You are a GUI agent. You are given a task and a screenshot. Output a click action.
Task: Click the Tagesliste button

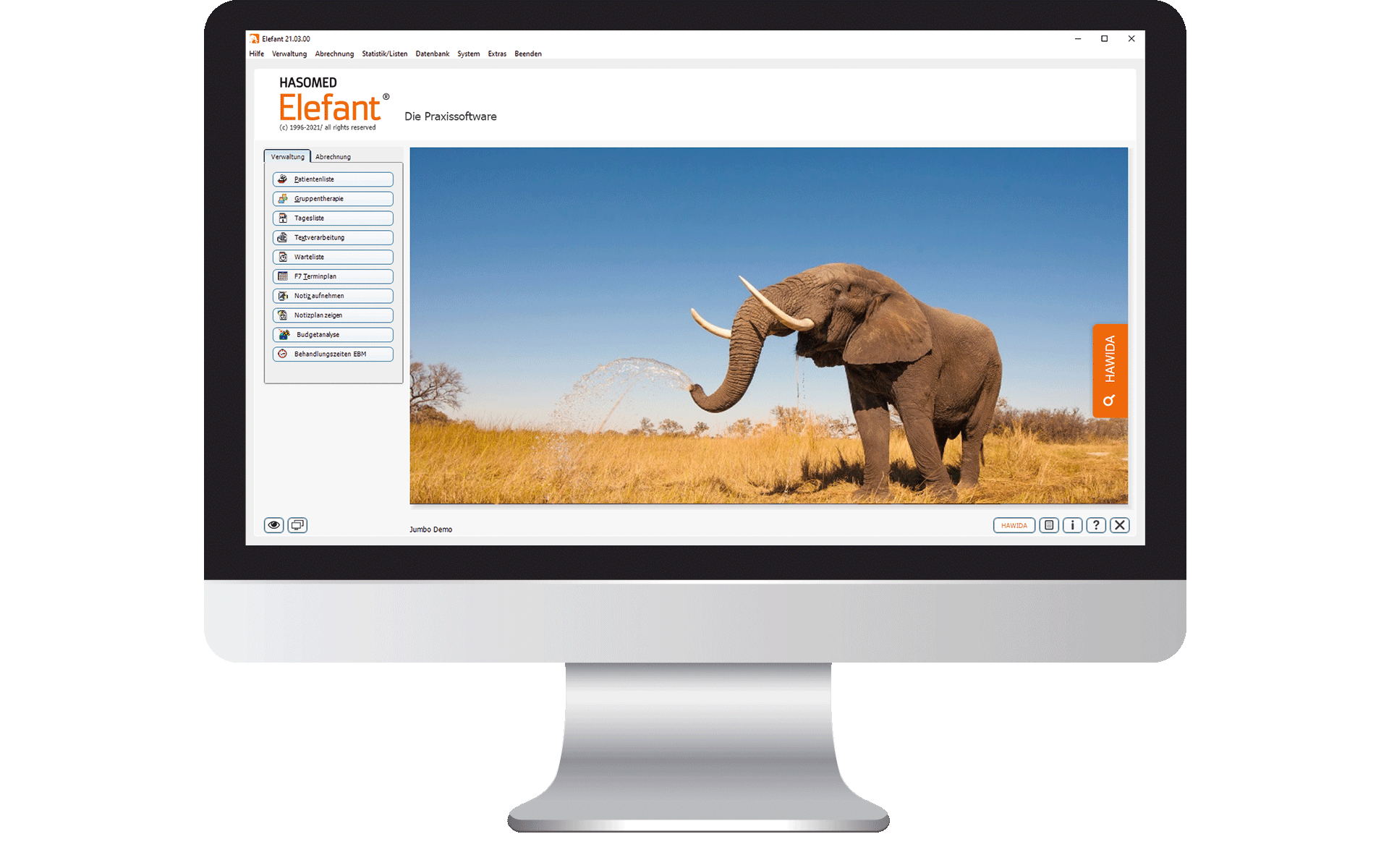333,218
